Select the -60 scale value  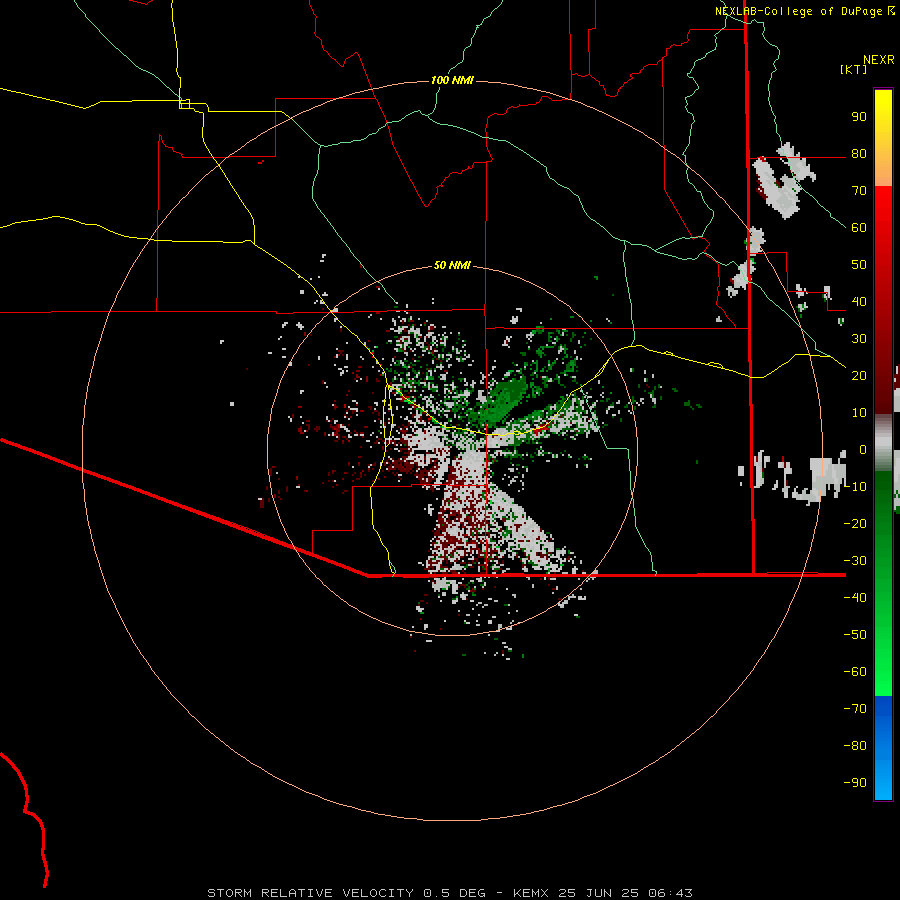coord(855,672)
